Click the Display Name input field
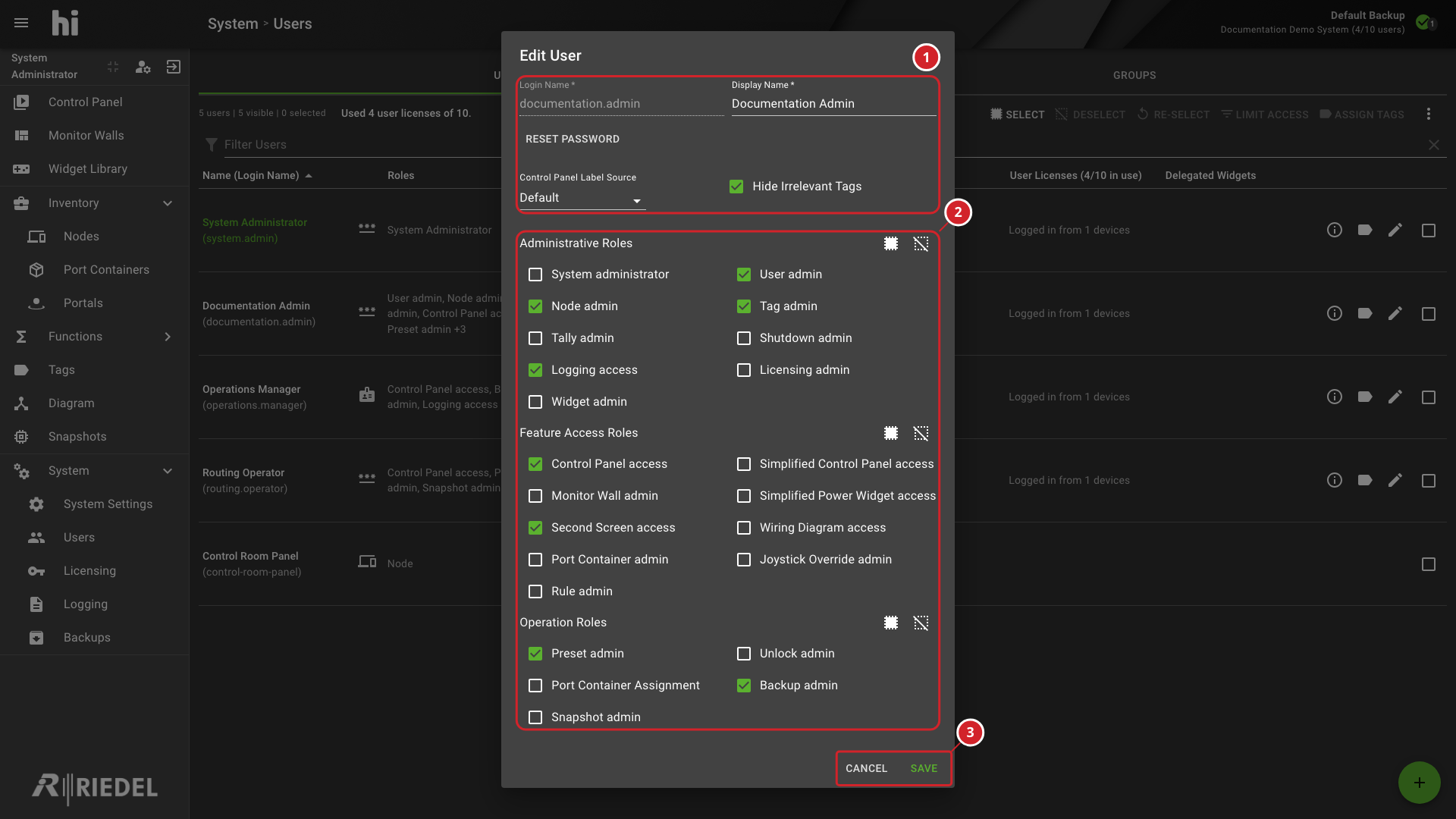Image resolution: width=1456 pixels, height=819 pixels. 833,104
